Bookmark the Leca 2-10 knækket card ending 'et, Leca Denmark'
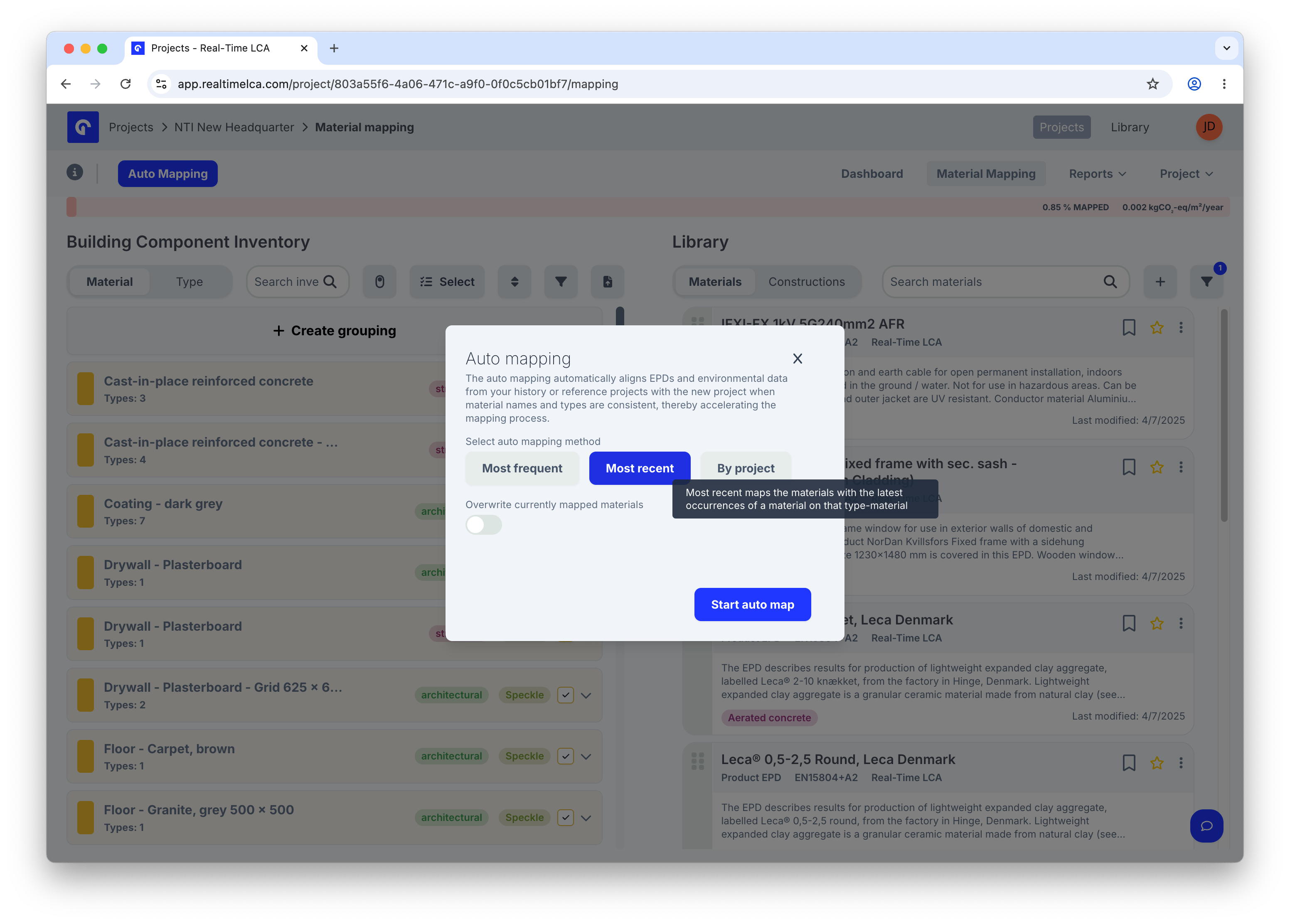1290x924 pixels. coord(1128,623)
